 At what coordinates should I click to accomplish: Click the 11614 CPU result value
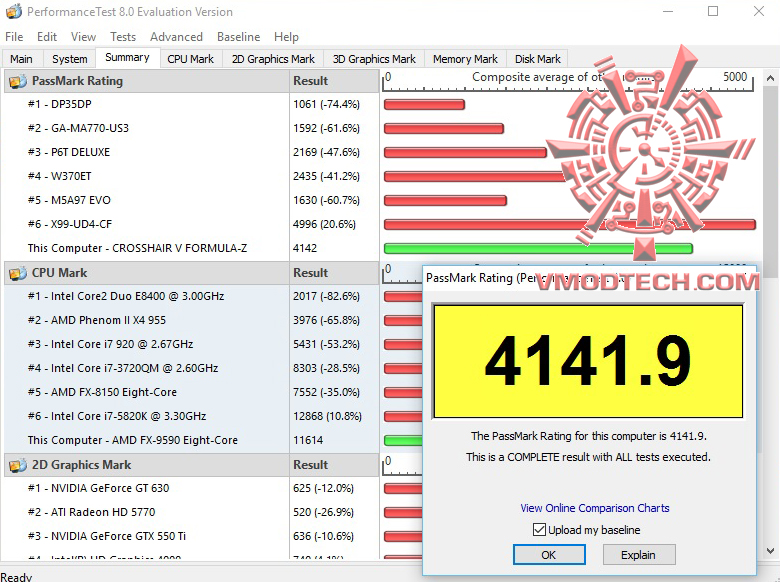308,440
